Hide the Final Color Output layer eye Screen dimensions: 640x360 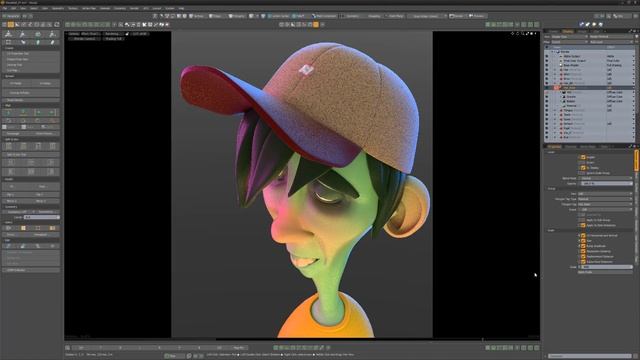pos(547,61)
